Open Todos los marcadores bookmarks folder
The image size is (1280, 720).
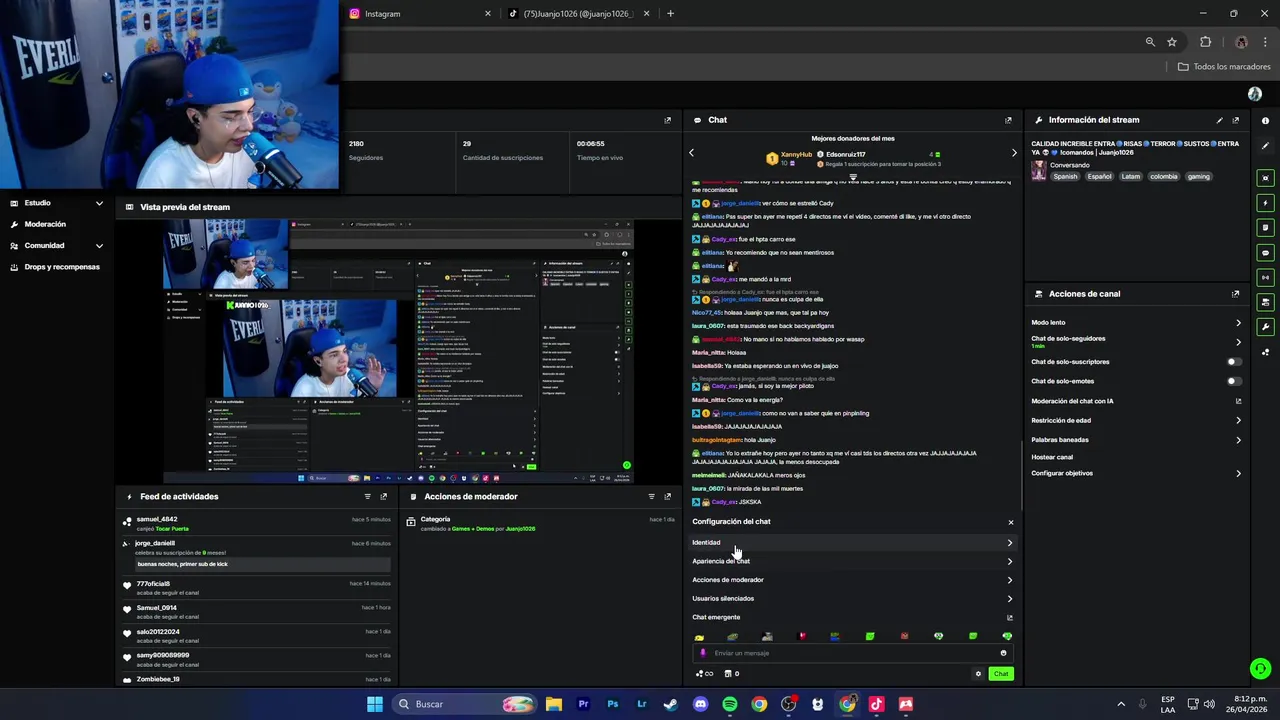pos(1224,67)
